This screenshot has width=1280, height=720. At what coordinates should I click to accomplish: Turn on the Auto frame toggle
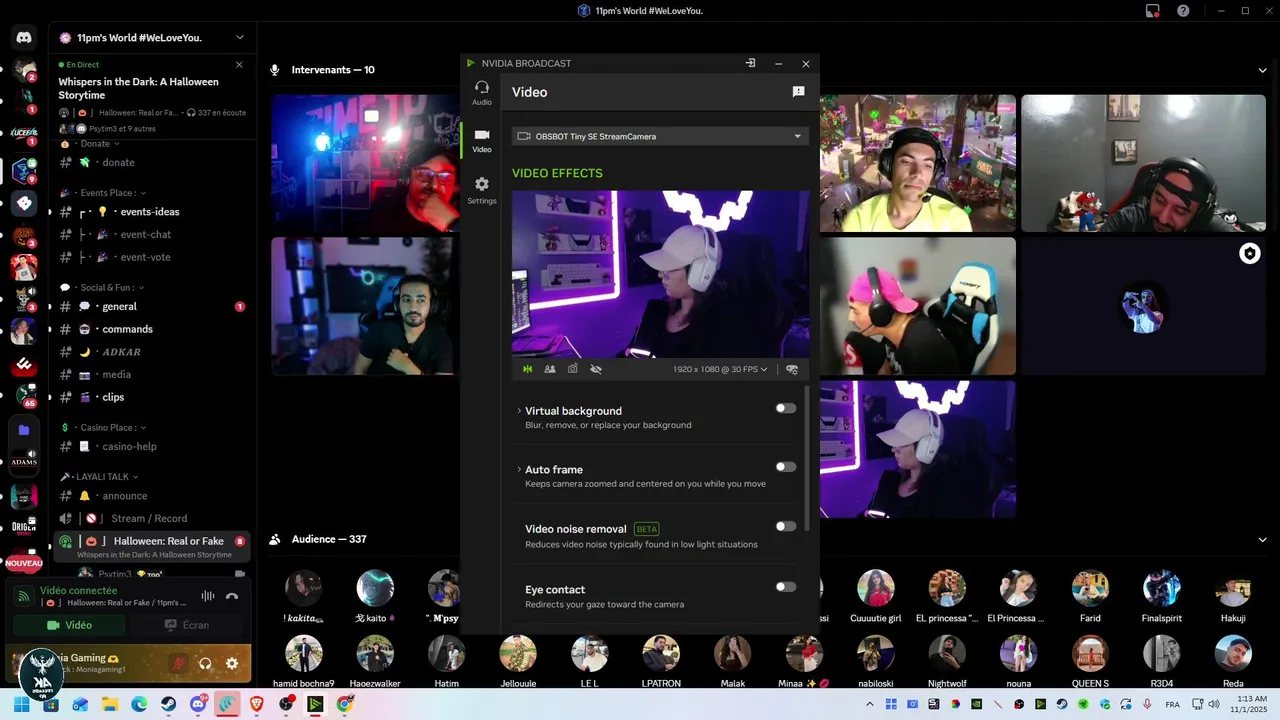click(786, 467)
